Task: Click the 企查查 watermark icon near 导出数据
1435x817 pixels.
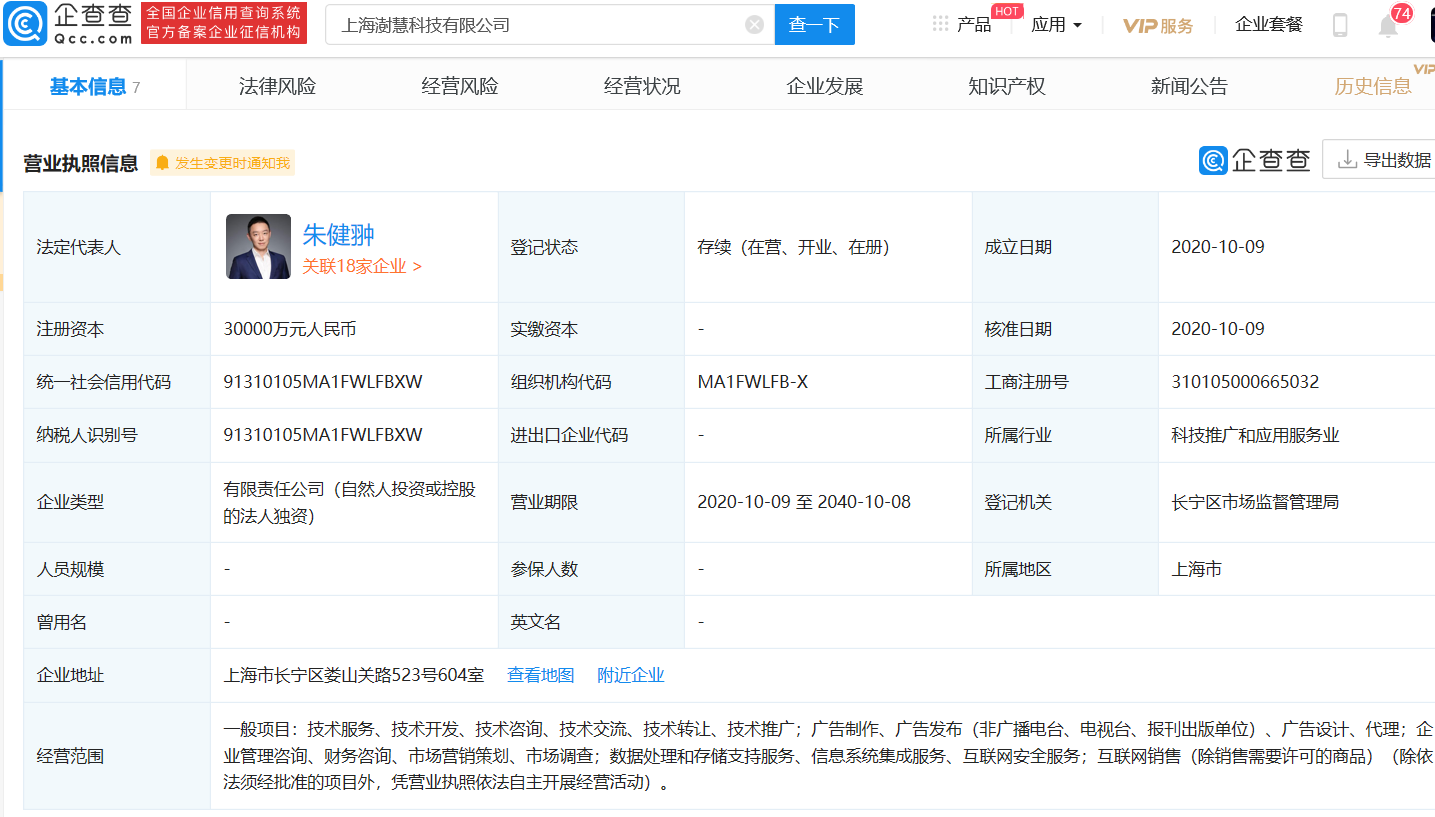Action: point(1212,159)
